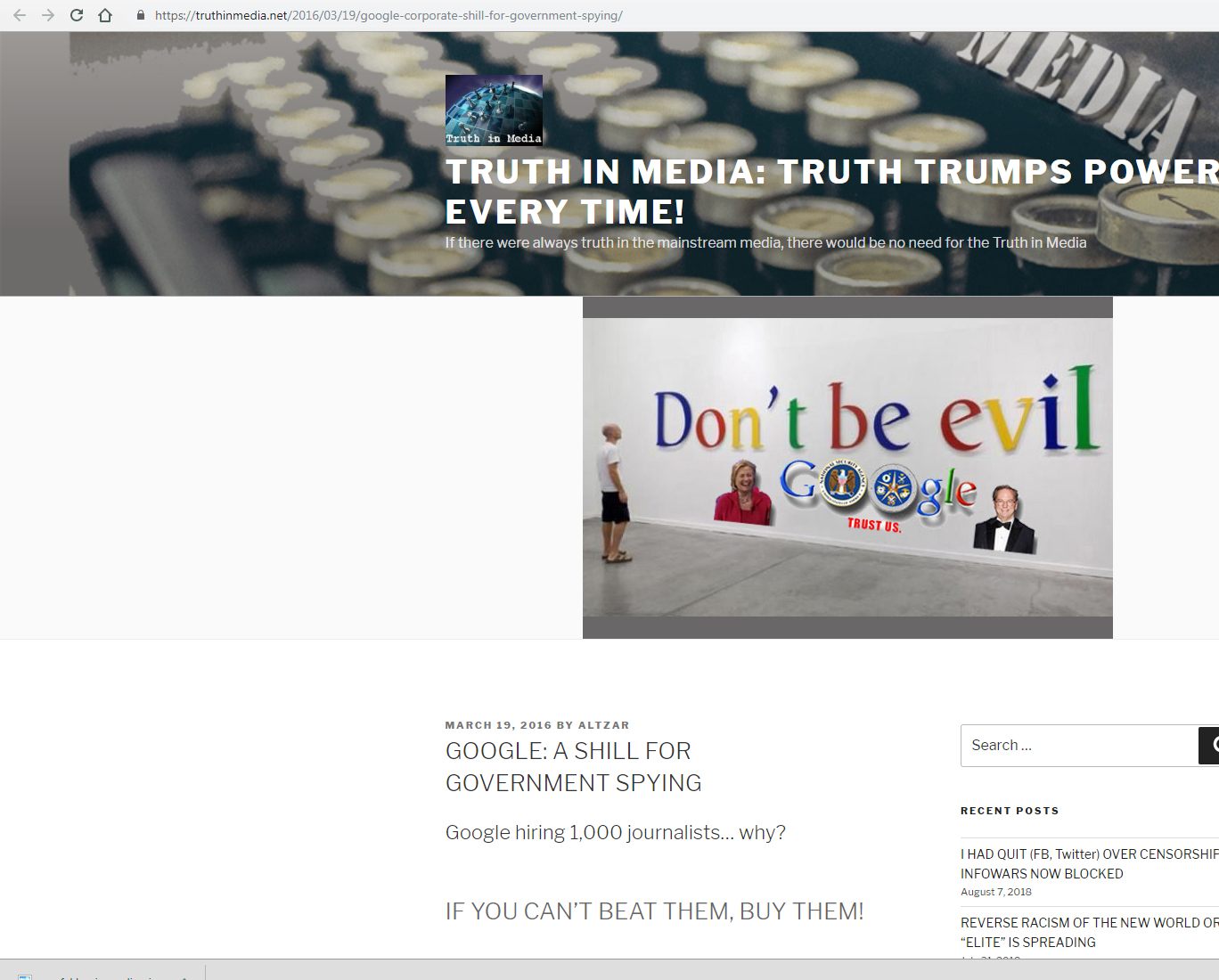Click the 'If there were always truth' tagline
Viewport: 1219px width, 980px height.
pos(765,242)
